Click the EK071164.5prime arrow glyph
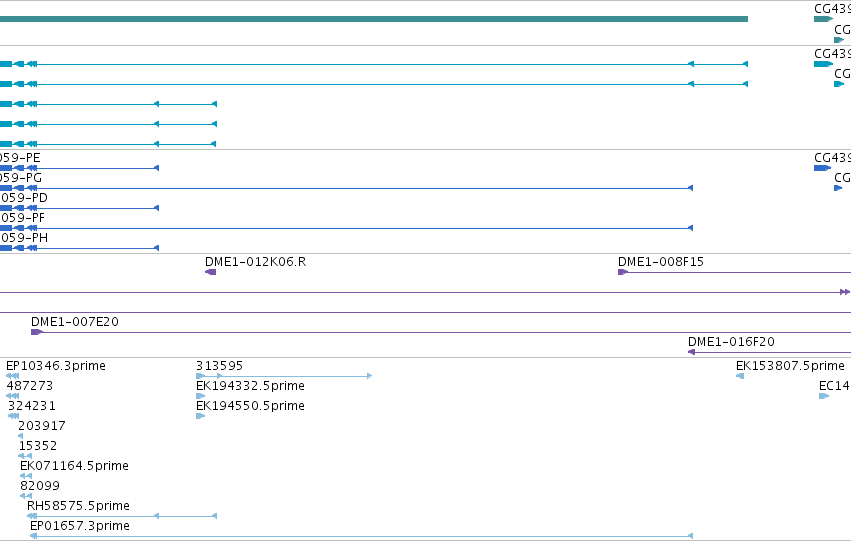This screenshot has width=851, height=541. tap(26, 476)
